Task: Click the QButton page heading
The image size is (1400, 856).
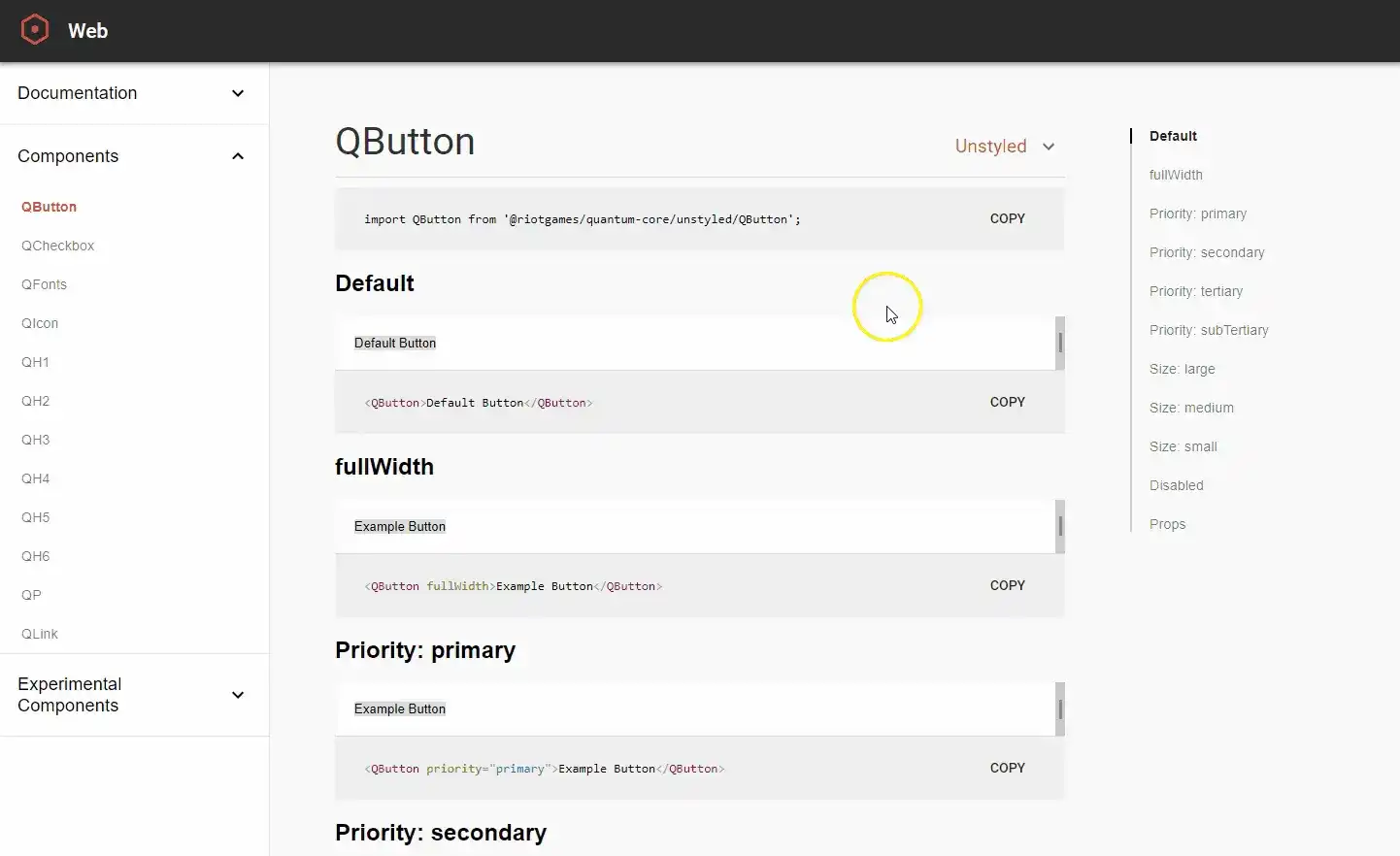Action: pyautogui.click(x=405, y=142)
